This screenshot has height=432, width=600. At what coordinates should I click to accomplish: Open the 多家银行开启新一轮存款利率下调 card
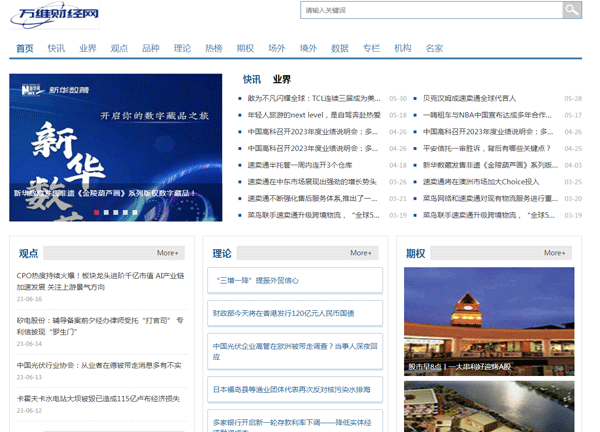tap(295, 421)
